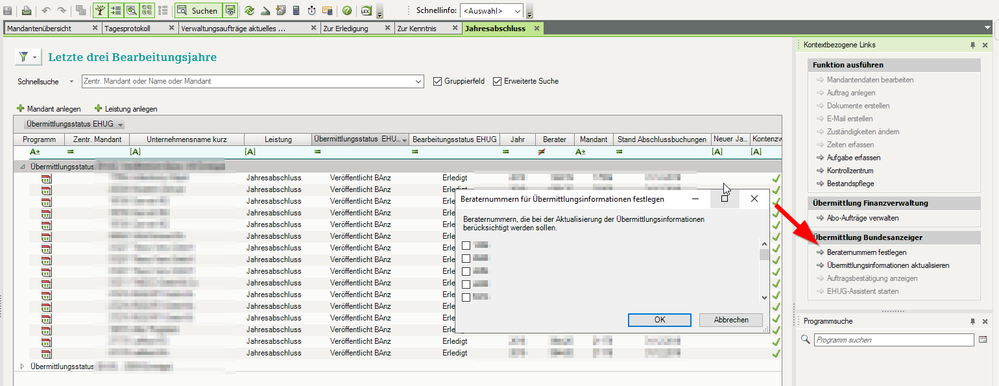Click Übermittlungsinformationen aktualisieren link
The image size is (999, 386).
pos(888,265)
